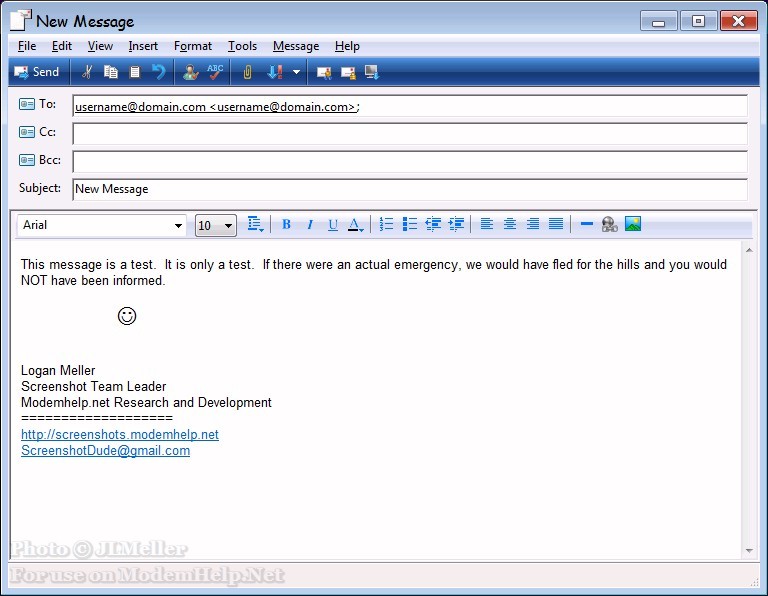Open the priority dropdown arrow
This screenshot has height=596, width=768.
pyautogui.click(x=296, y=72)
